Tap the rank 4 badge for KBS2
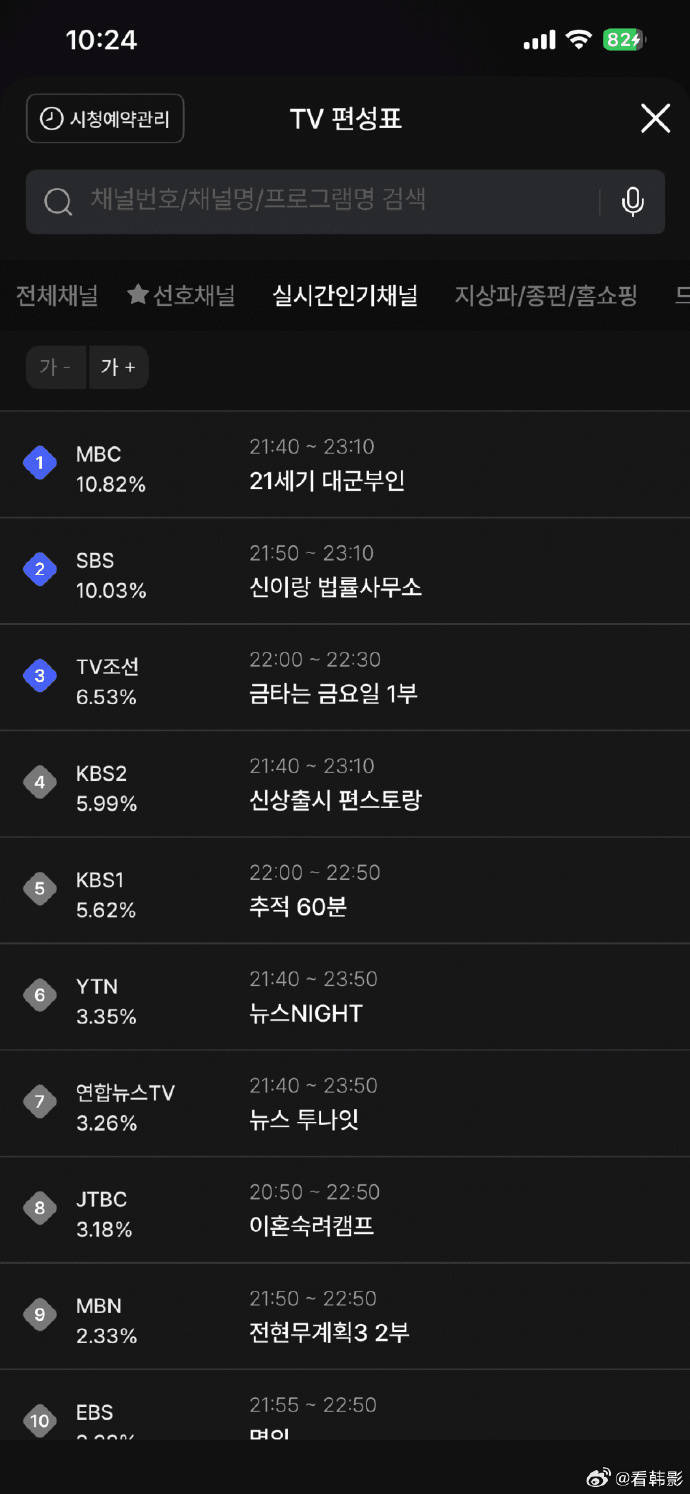Image resolution: width=690 pixels, height=1494 pixels. 40,782
